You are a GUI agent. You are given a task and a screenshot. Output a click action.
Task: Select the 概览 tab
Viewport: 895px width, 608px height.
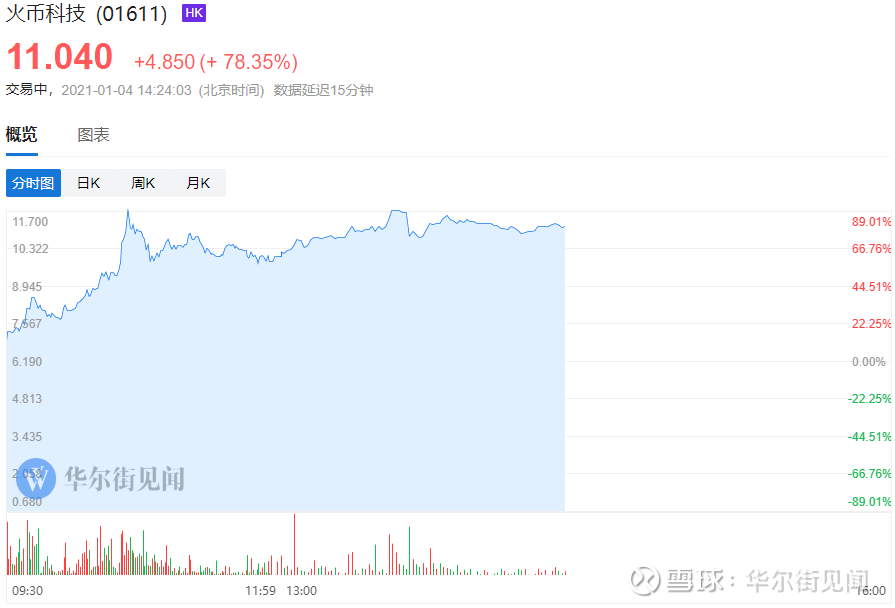pyautogui.click(x=21, y=134)
